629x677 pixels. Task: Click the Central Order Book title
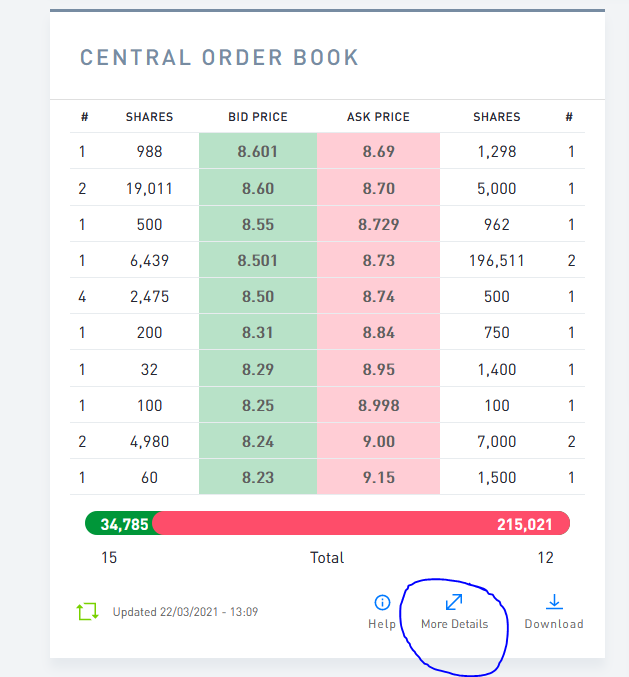pyautogui.click(x=219, y=57)
